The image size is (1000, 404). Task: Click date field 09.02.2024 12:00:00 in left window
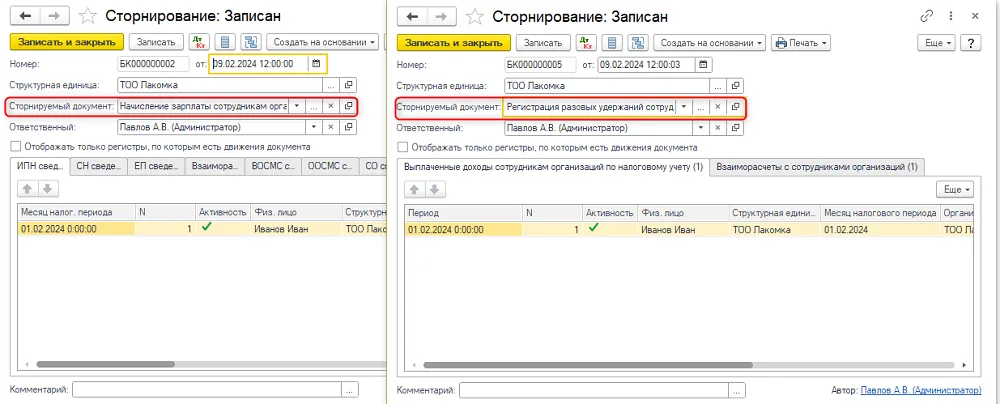pyautogui.click(x=260, y=64)
